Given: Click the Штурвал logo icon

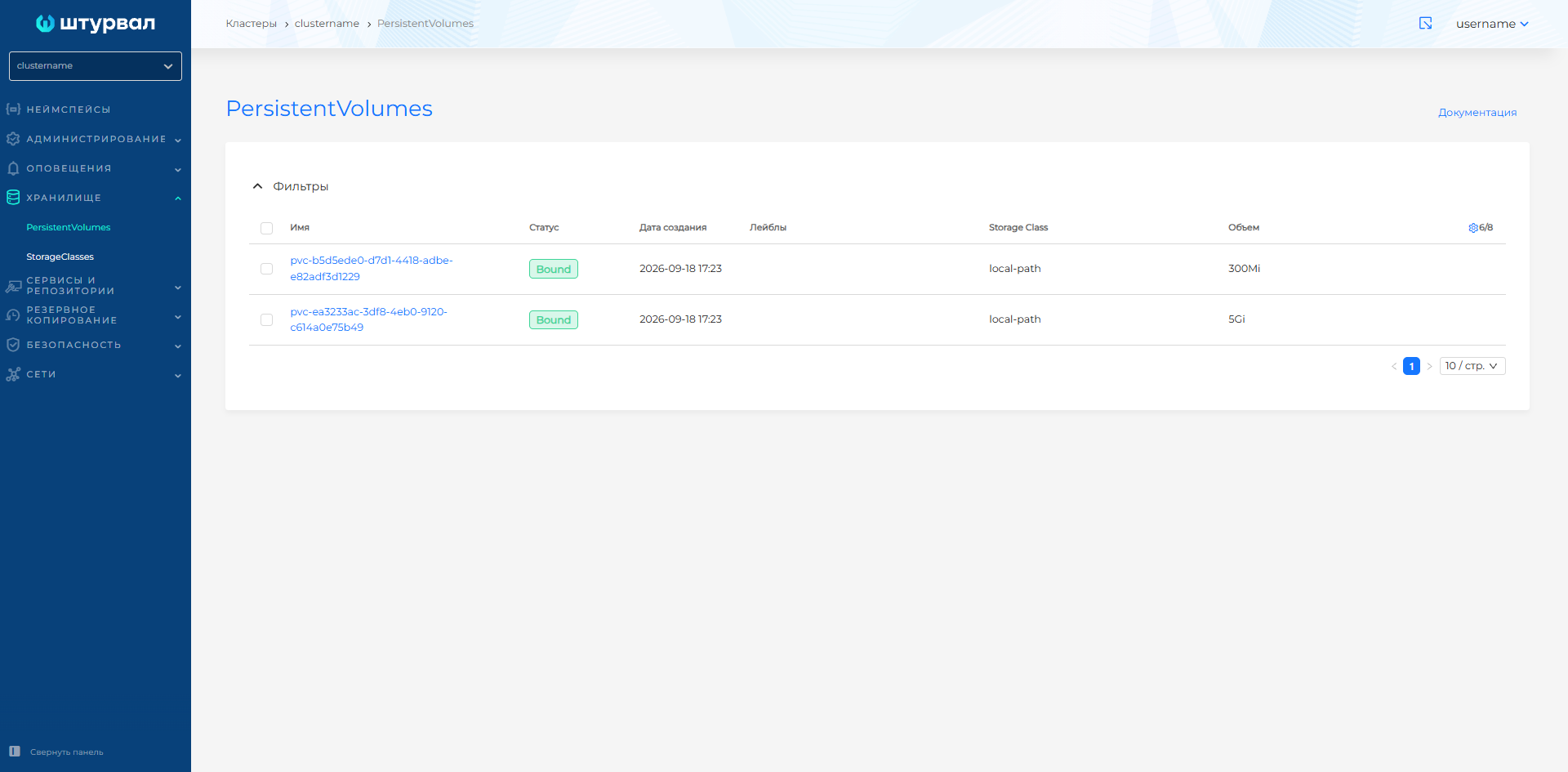Looking at the screenshot, I should (x=45, y=24).
